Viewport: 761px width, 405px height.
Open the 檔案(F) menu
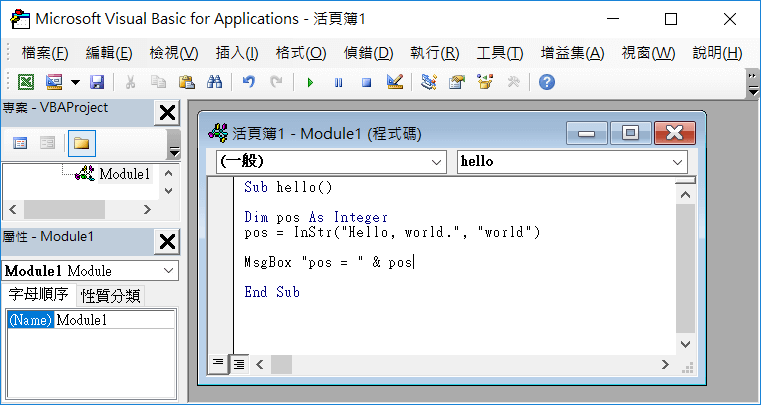pos(45,53)
